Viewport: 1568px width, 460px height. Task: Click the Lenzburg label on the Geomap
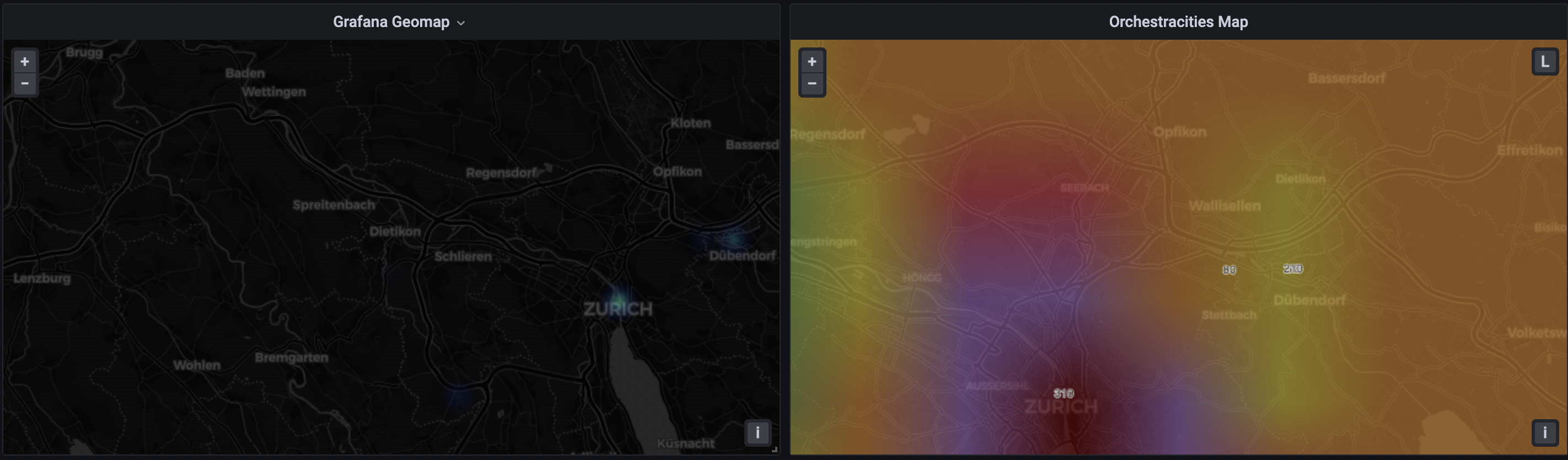[x=42, y=279]
